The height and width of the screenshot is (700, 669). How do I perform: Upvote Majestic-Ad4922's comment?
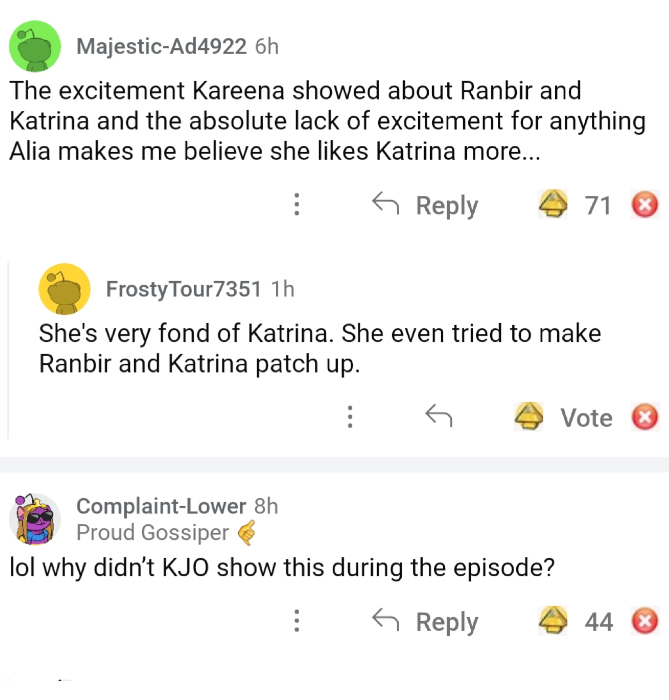pyautogui.click(x=552, y=205)
